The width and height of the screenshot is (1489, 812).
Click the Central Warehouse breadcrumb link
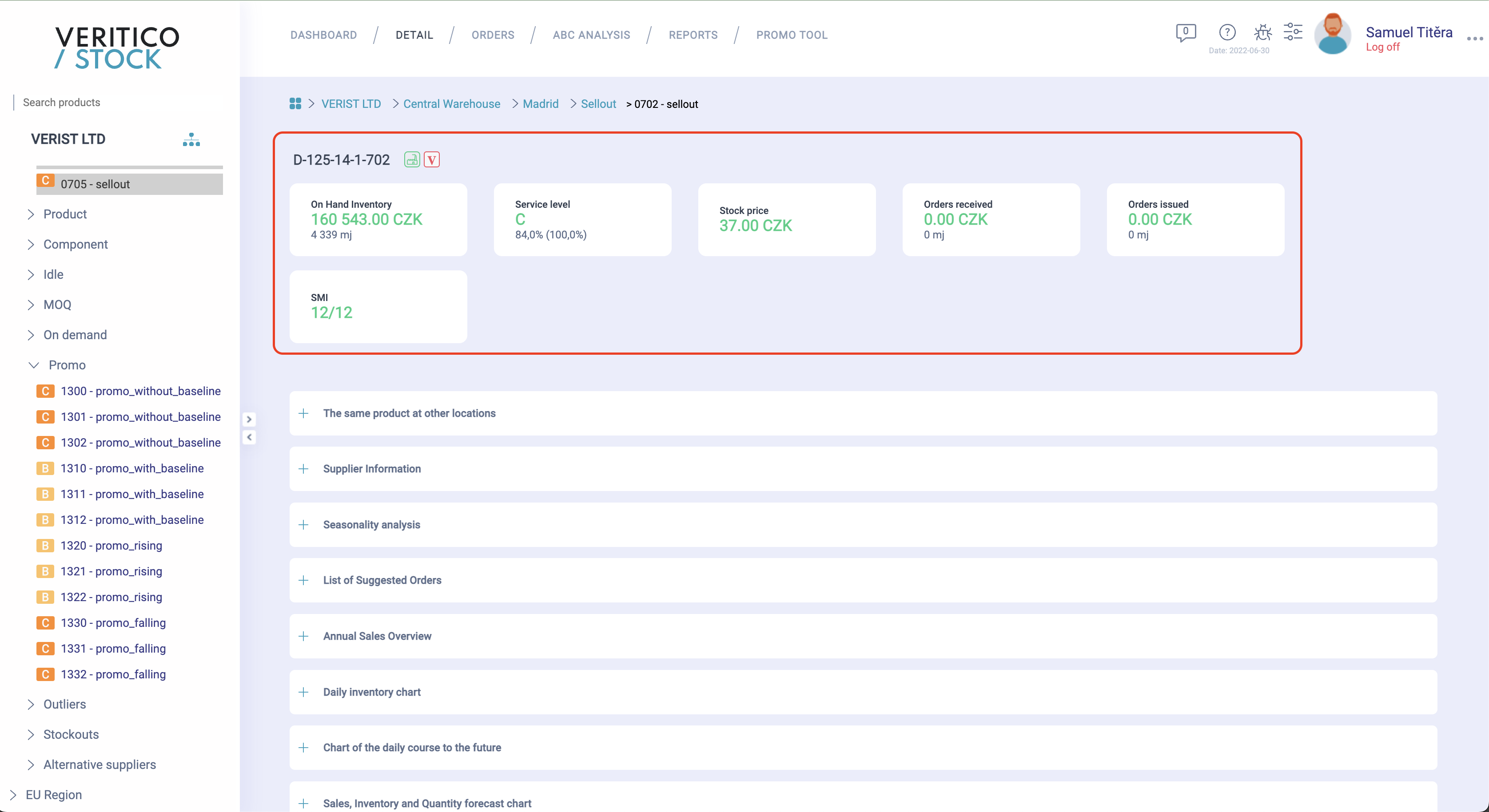(x=451, y=104)
